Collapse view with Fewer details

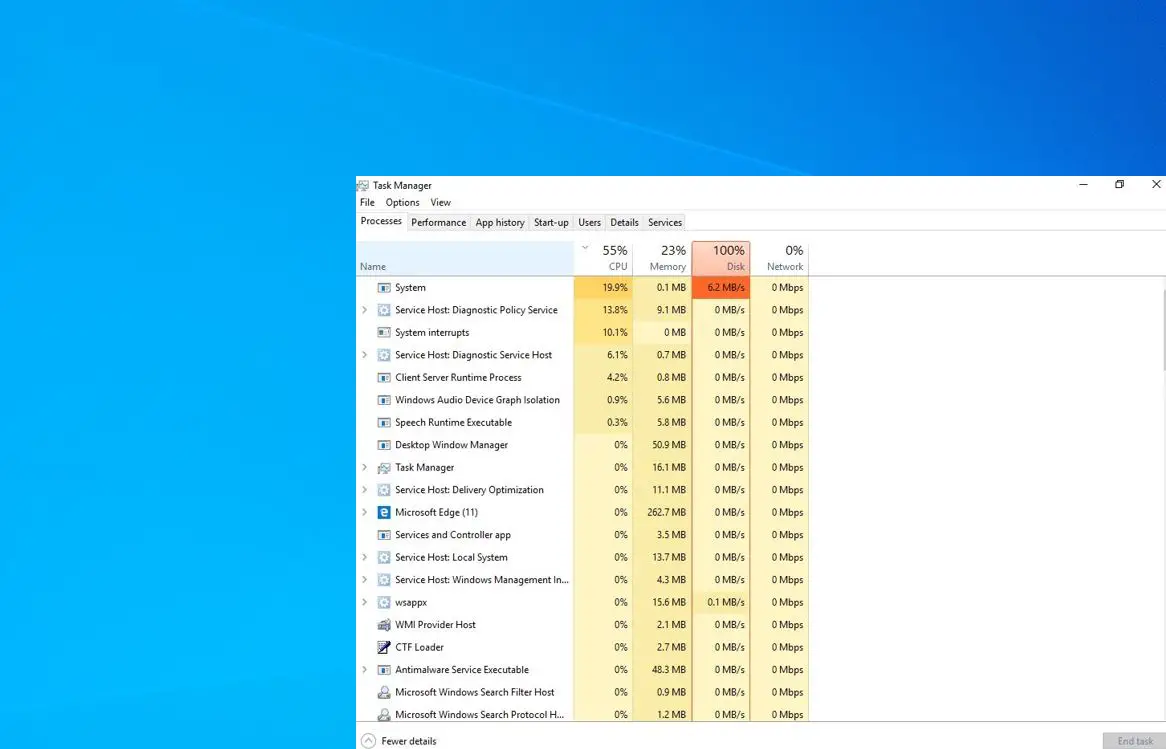point(399,741)
